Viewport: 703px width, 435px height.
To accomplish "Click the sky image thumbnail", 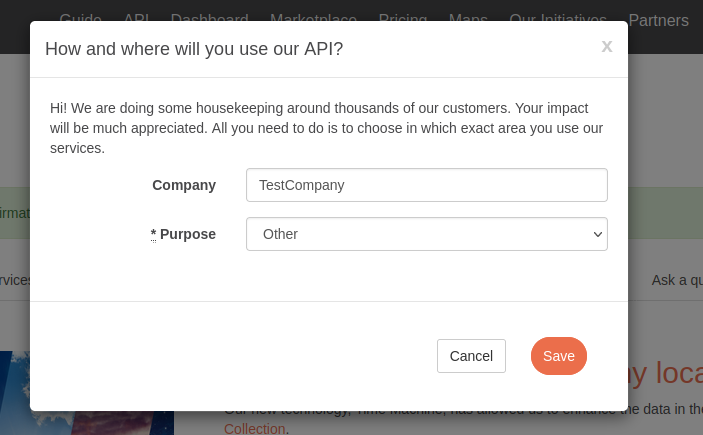I will [14, 393].
